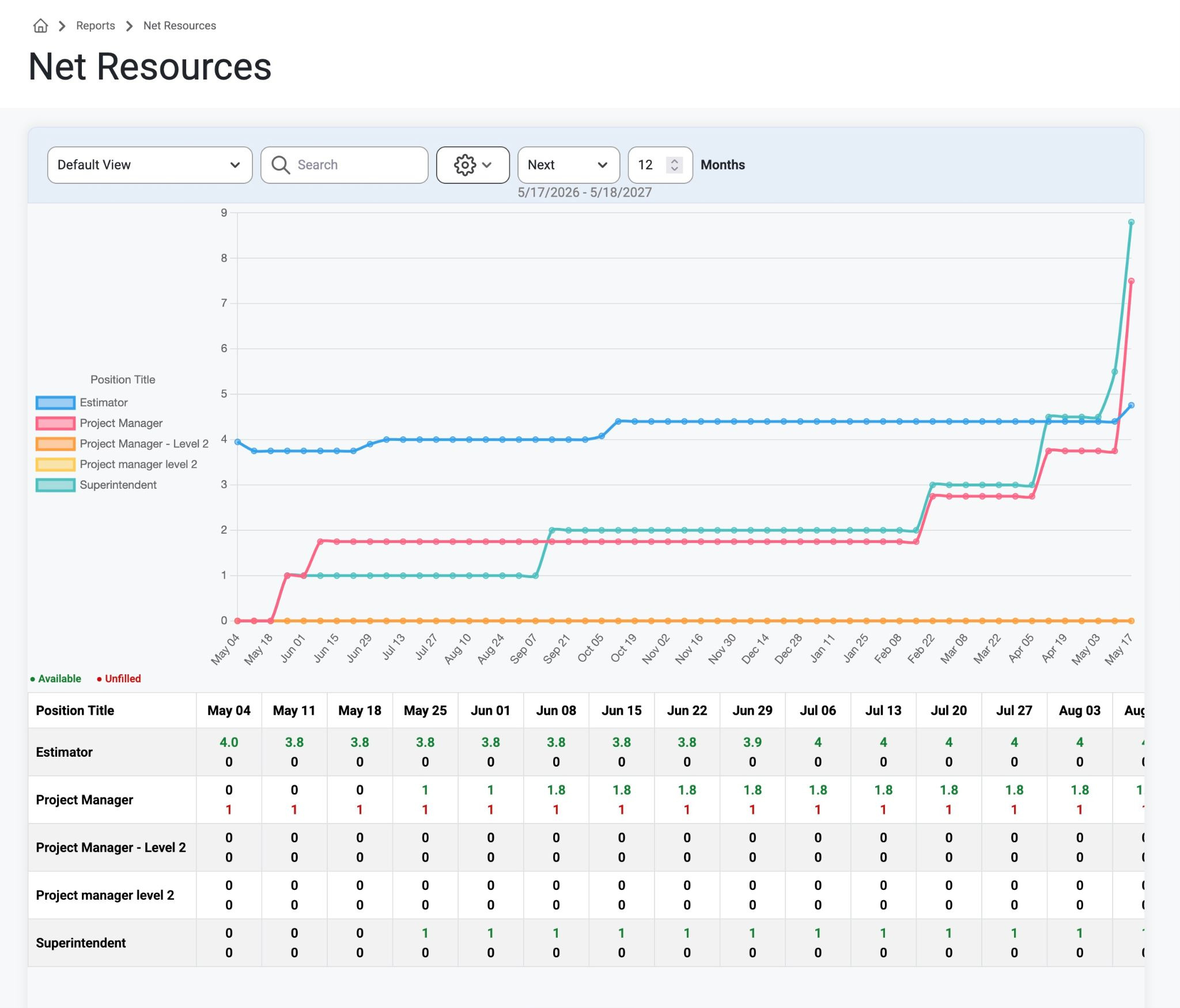The height and width of the screenshot is (1008, 1180).
Task: Click Project manager level 2 yellow swatch
Action: (55, 464)
